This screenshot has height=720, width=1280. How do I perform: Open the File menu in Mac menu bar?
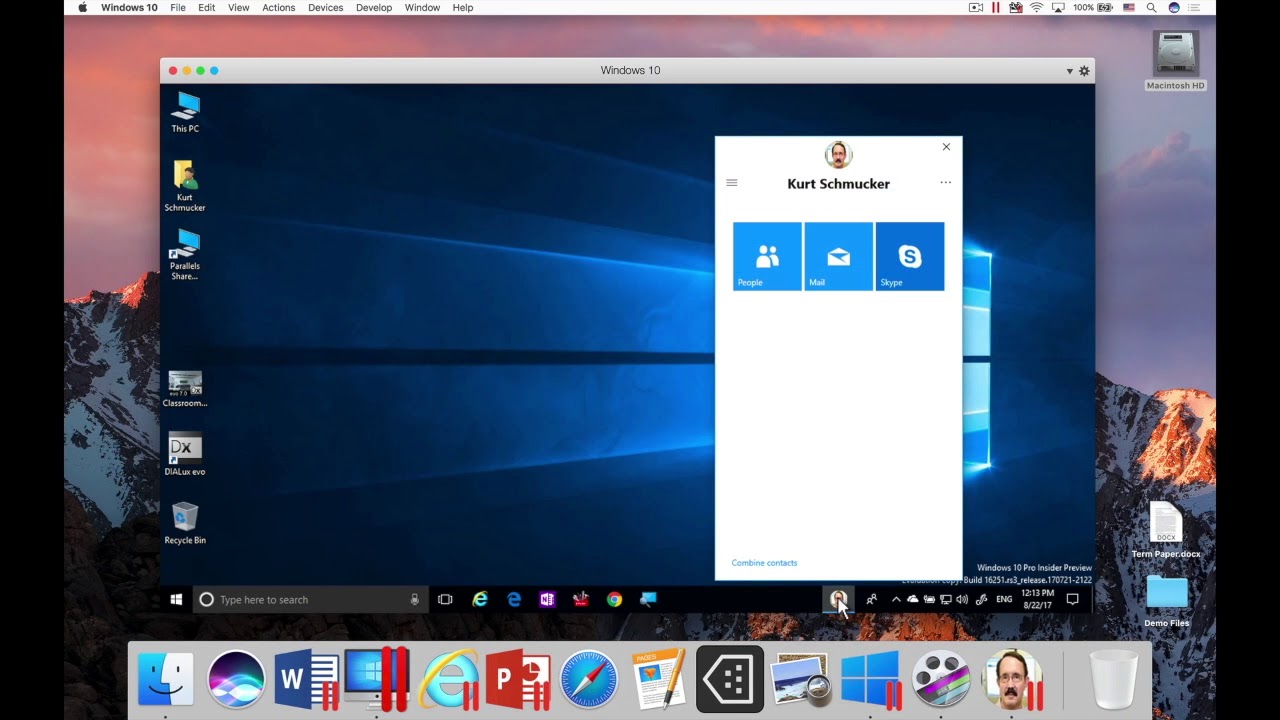coord(178,7)
